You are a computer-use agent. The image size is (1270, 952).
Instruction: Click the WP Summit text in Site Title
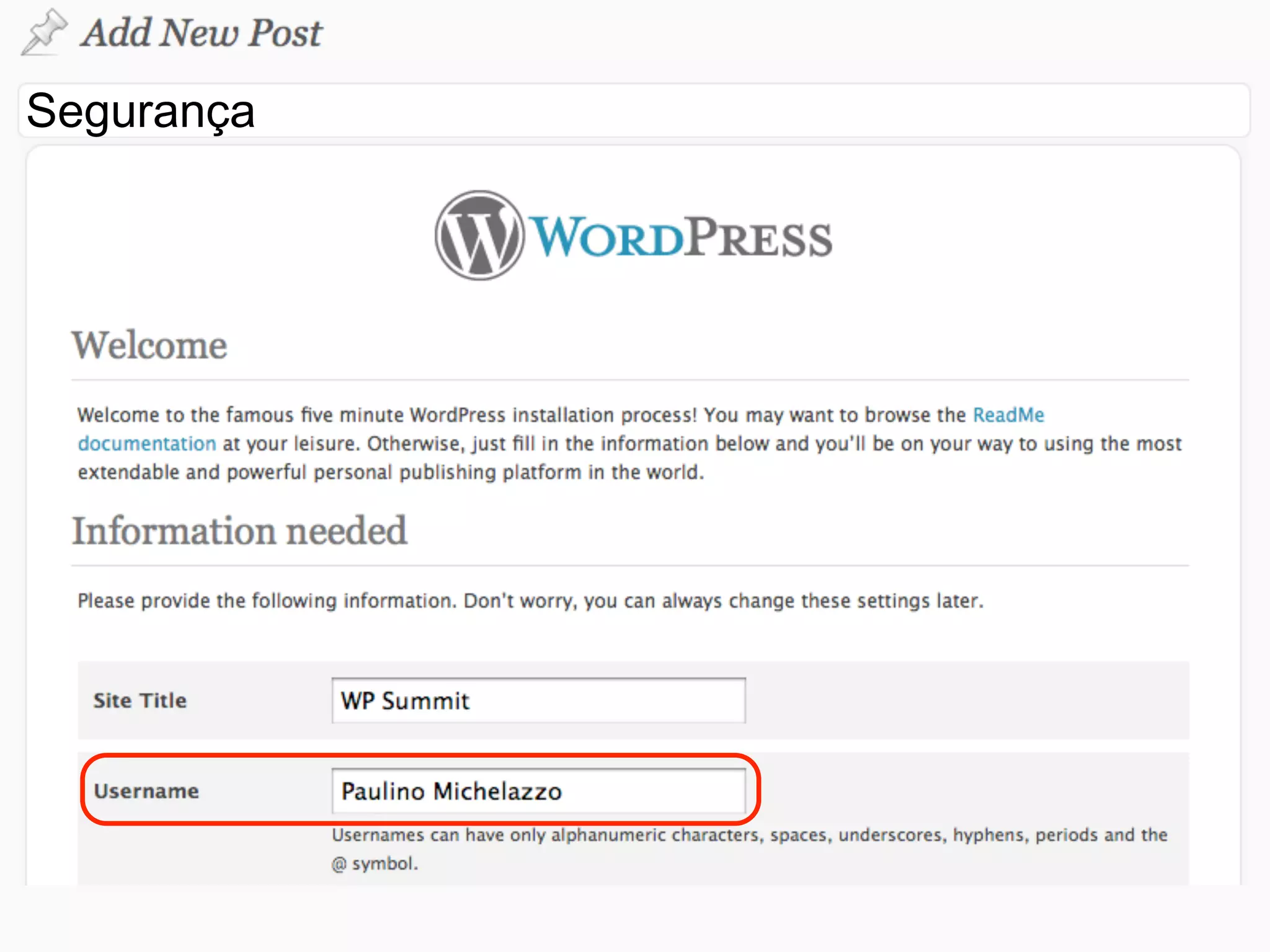(x=405, y=701)
